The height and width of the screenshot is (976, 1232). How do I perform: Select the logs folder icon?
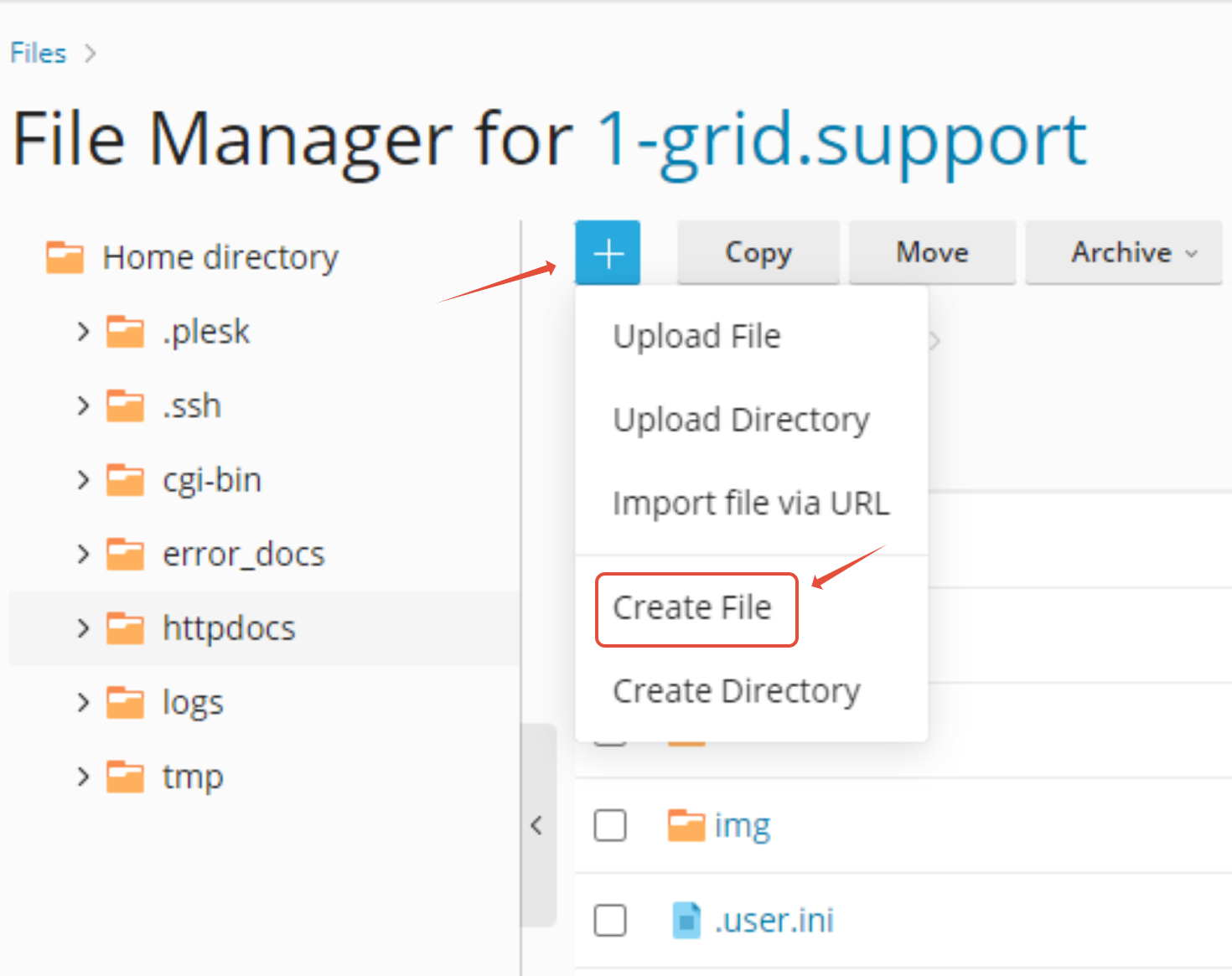125,703
